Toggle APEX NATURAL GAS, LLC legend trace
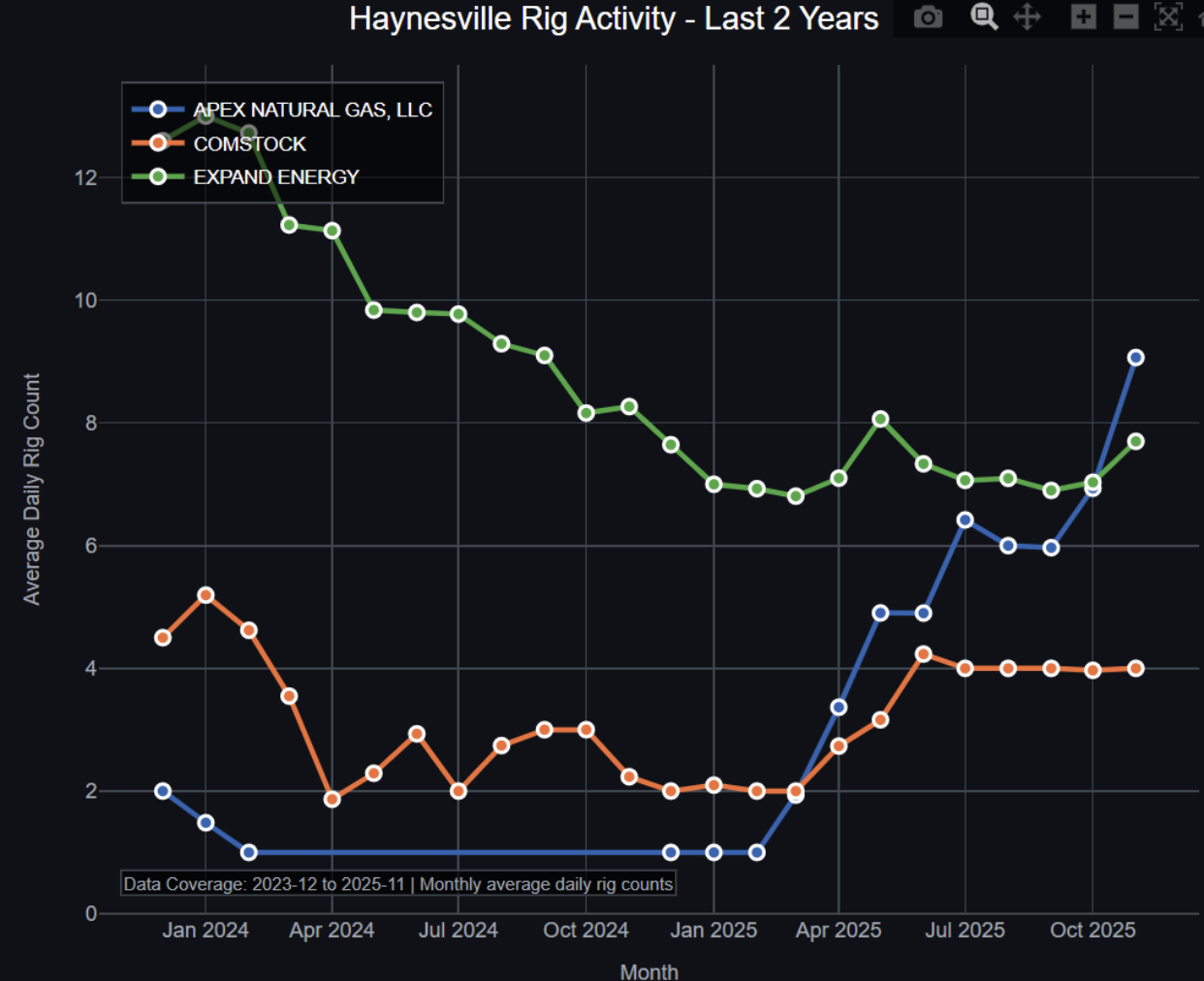The image size is (1204, 981). [x=311, y=111]
